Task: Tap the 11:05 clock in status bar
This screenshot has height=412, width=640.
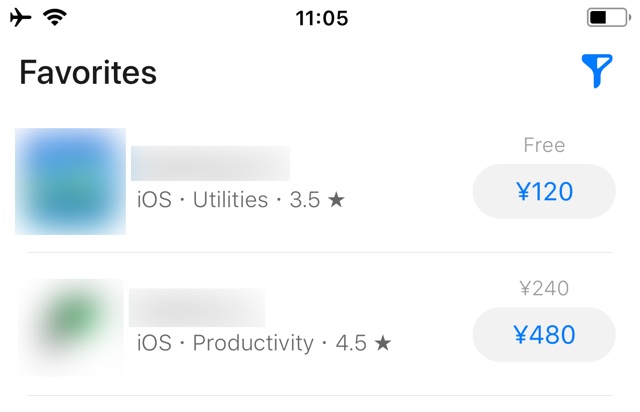Action: click(x=322, y=18)
